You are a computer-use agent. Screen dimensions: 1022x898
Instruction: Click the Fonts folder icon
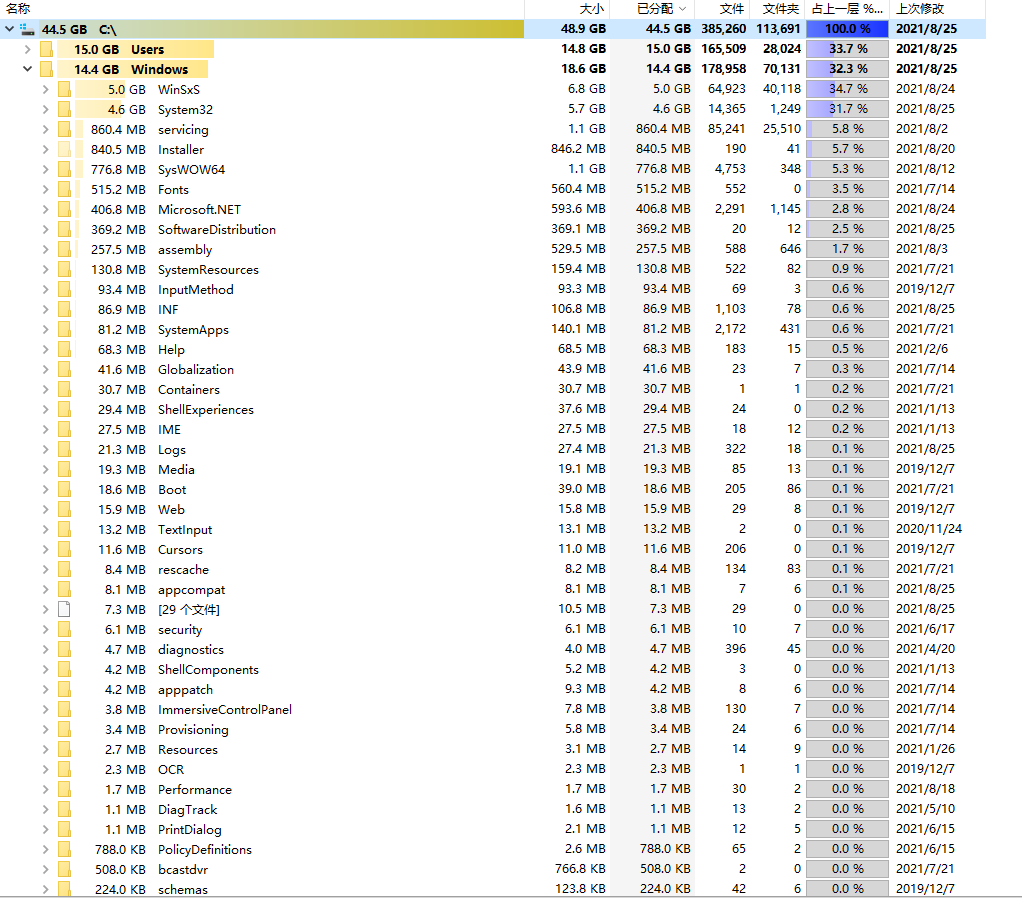[64, 189]
